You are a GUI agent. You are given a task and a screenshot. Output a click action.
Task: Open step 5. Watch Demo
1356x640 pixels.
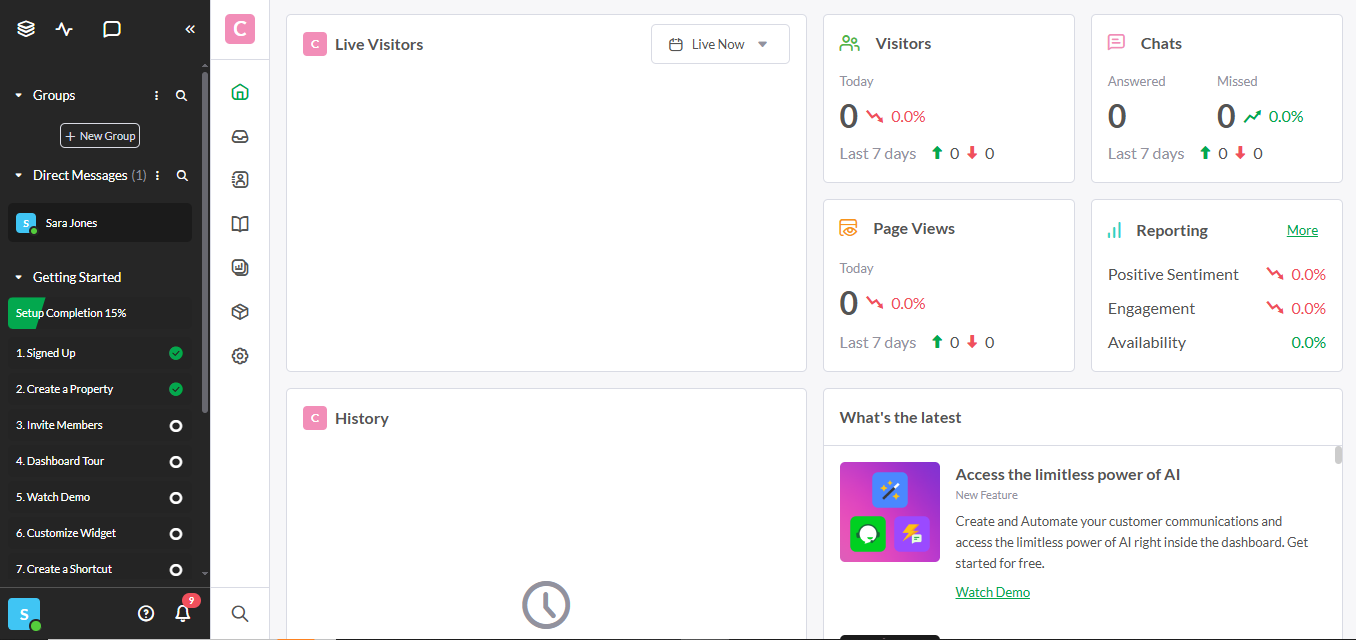(x=100, y=497)
